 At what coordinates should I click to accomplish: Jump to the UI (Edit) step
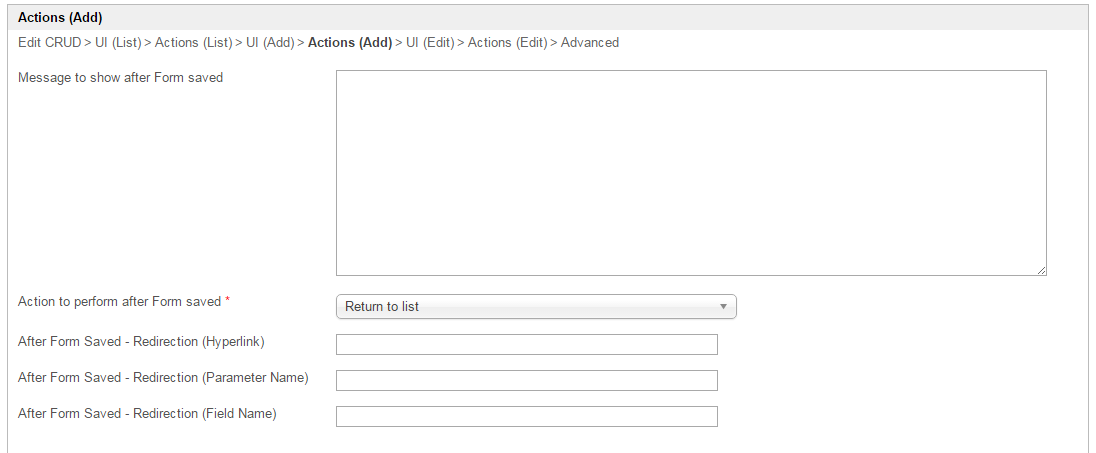tap(430, 43)
